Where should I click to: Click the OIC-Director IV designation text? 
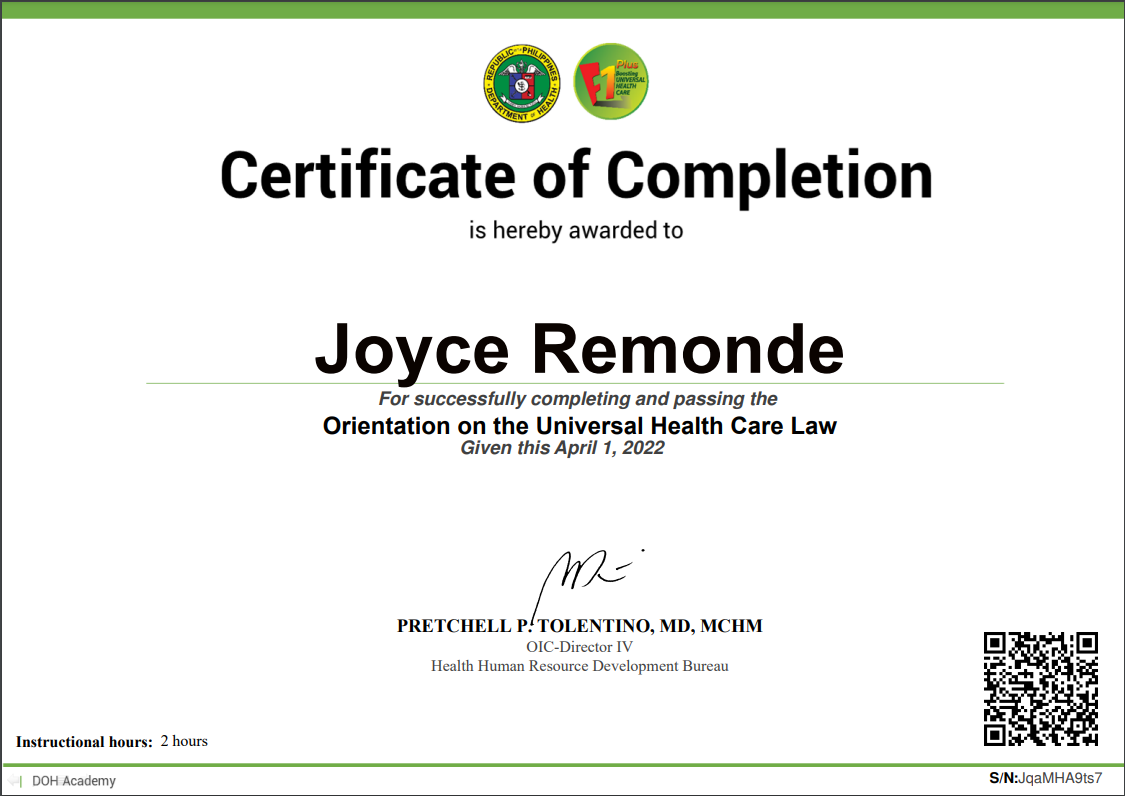click(578, 647)
